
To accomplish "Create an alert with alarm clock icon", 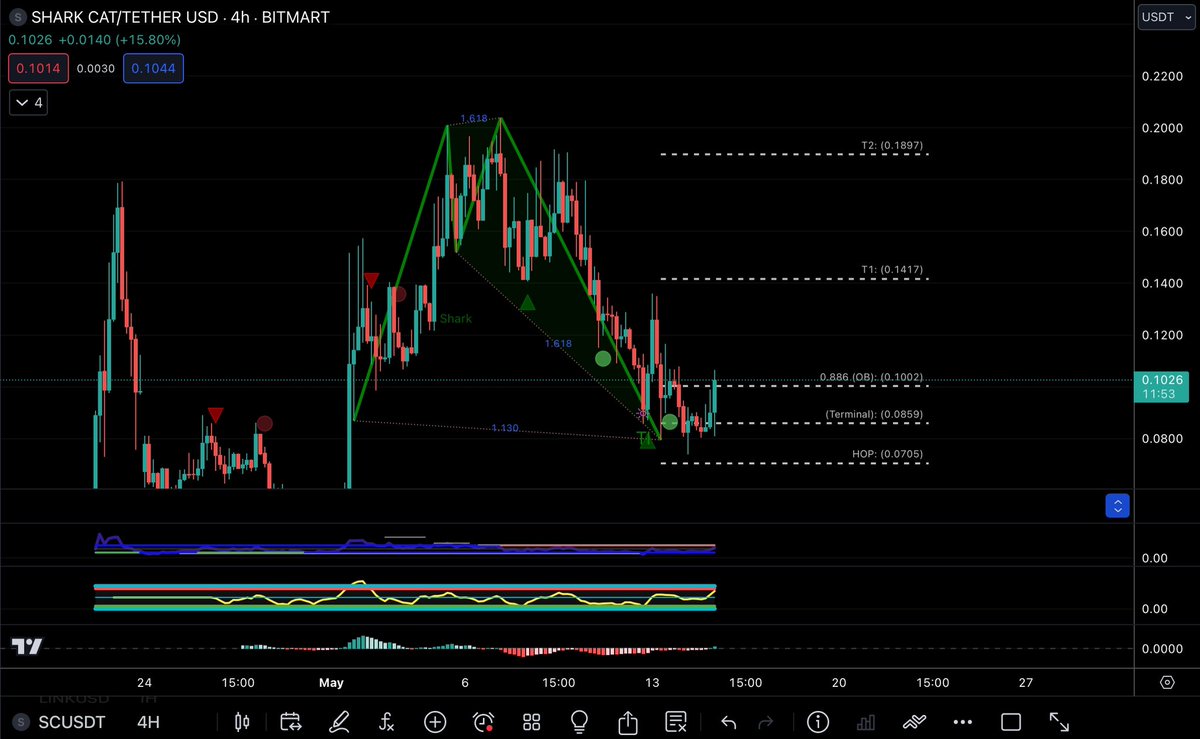I will [x=484, y=721].
